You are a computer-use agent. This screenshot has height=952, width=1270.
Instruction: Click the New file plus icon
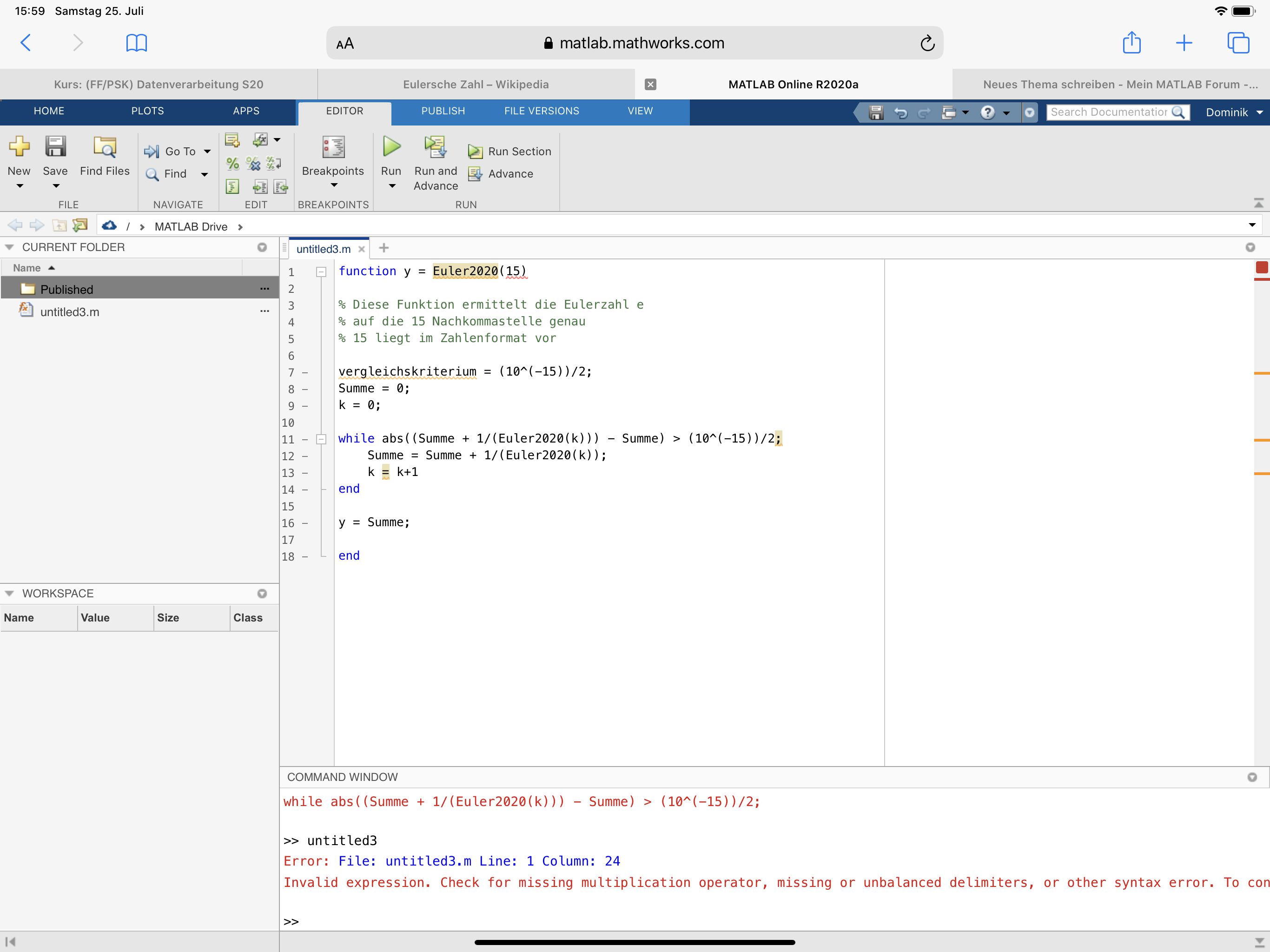tap(19, 147)
